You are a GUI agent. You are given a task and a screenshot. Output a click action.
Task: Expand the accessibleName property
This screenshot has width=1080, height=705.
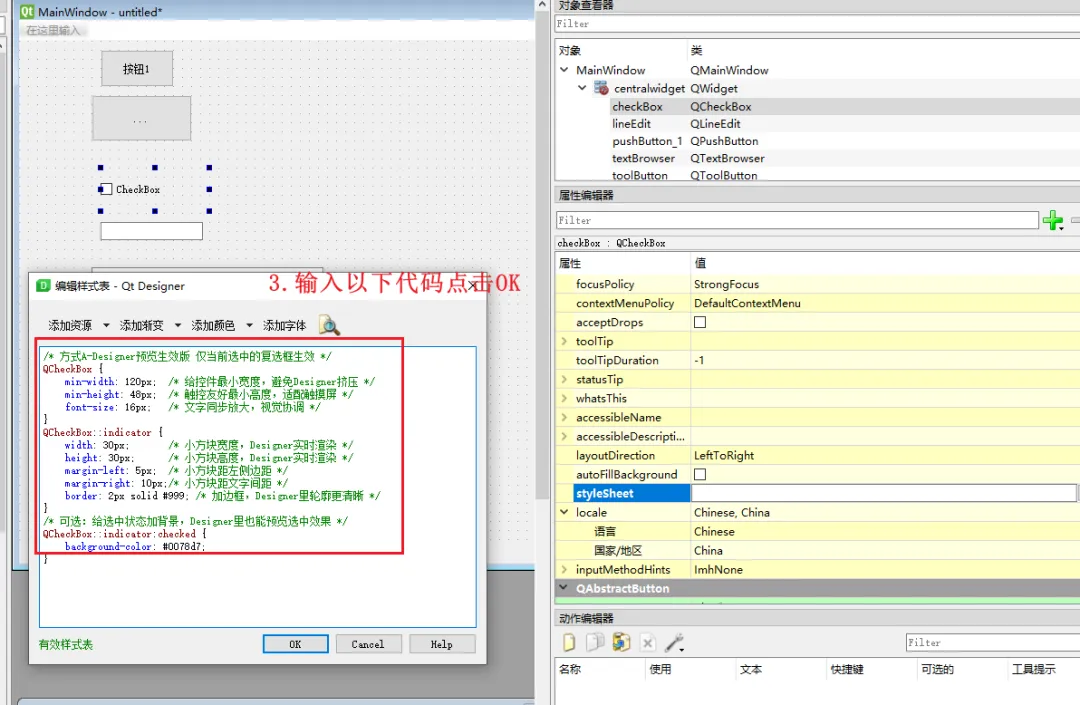[565, 417]
